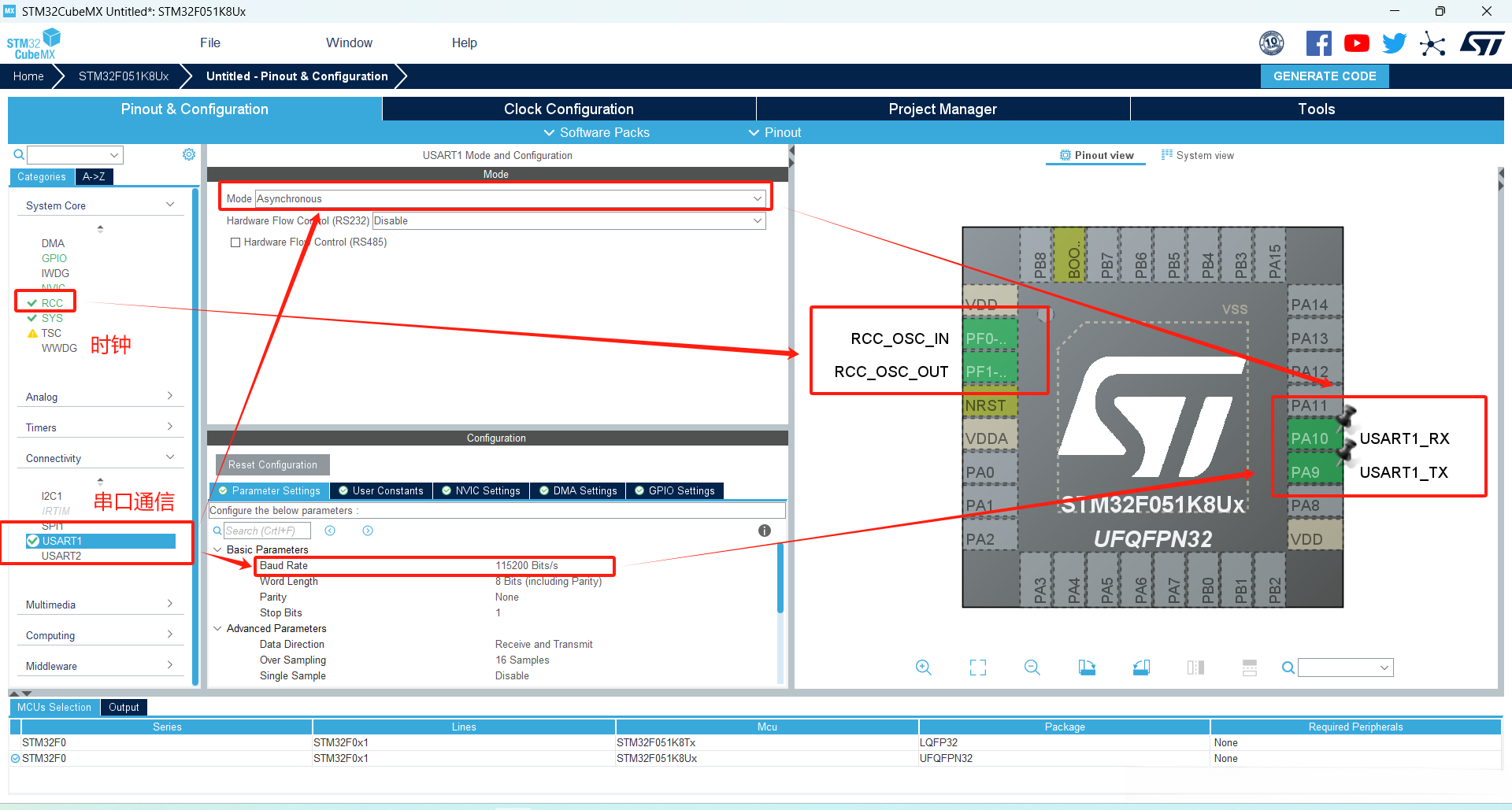Screen dimensions: 1512x810
Task: Click the 115200 Bits/s baud rate value
Action: [x=527, y=565]
